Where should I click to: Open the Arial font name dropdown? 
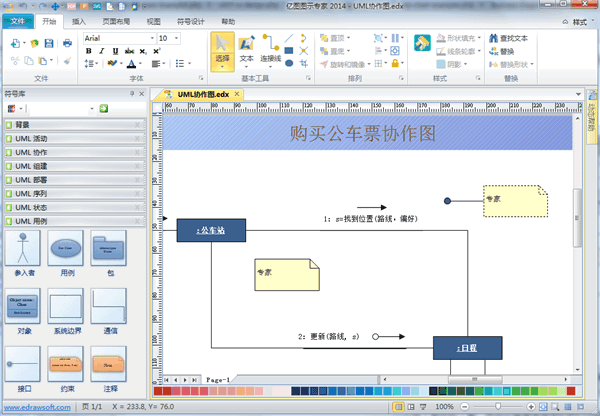point(152,38)
